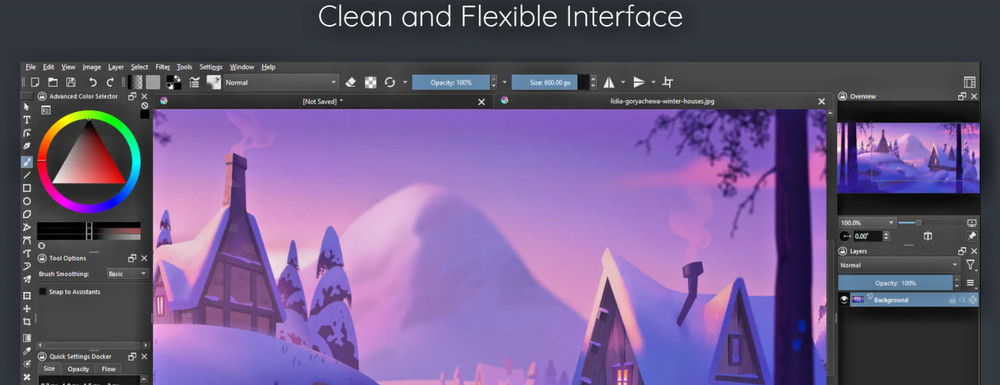Screen dimensions: 1000x385
Task: Open the File menu
Action: [30, 67]
